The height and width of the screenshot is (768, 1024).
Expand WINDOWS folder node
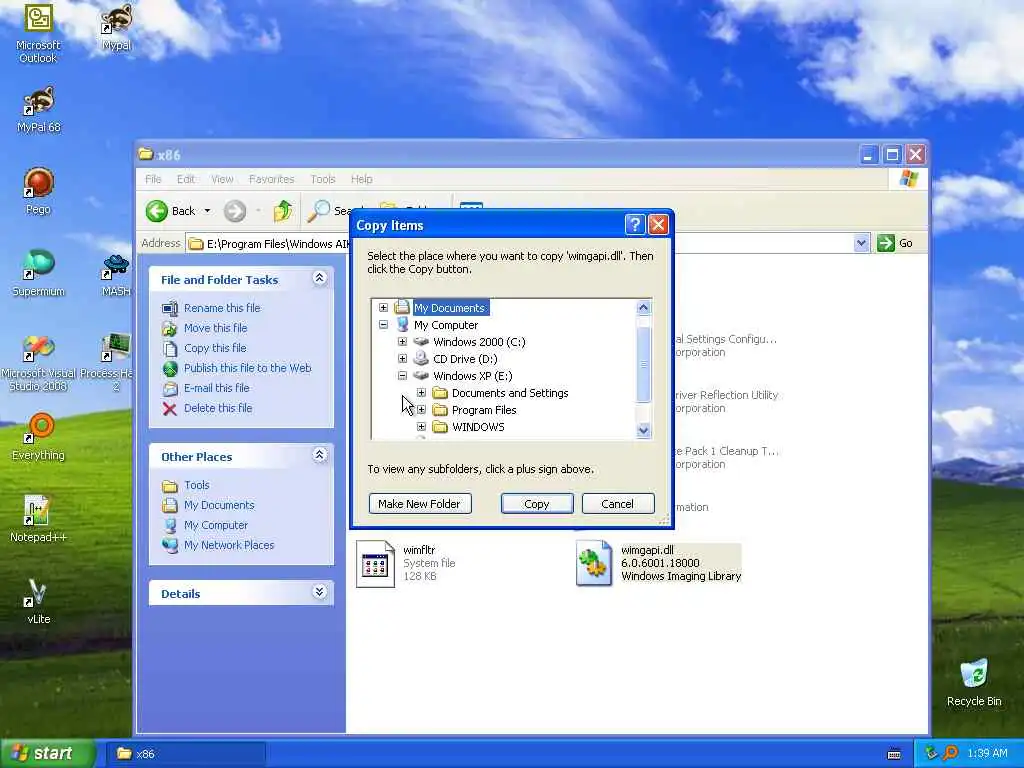[421, 426]
